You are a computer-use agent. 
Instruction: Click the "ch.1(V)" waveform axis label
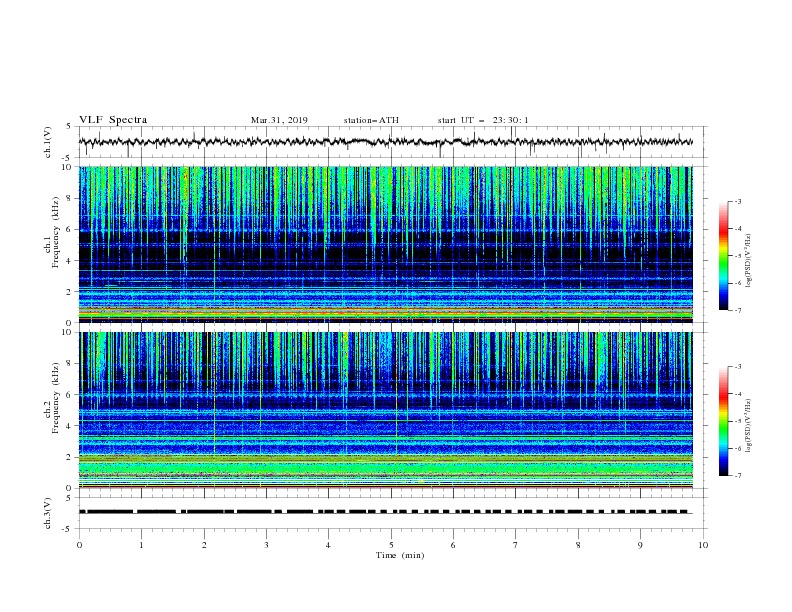tap(48, 142)
